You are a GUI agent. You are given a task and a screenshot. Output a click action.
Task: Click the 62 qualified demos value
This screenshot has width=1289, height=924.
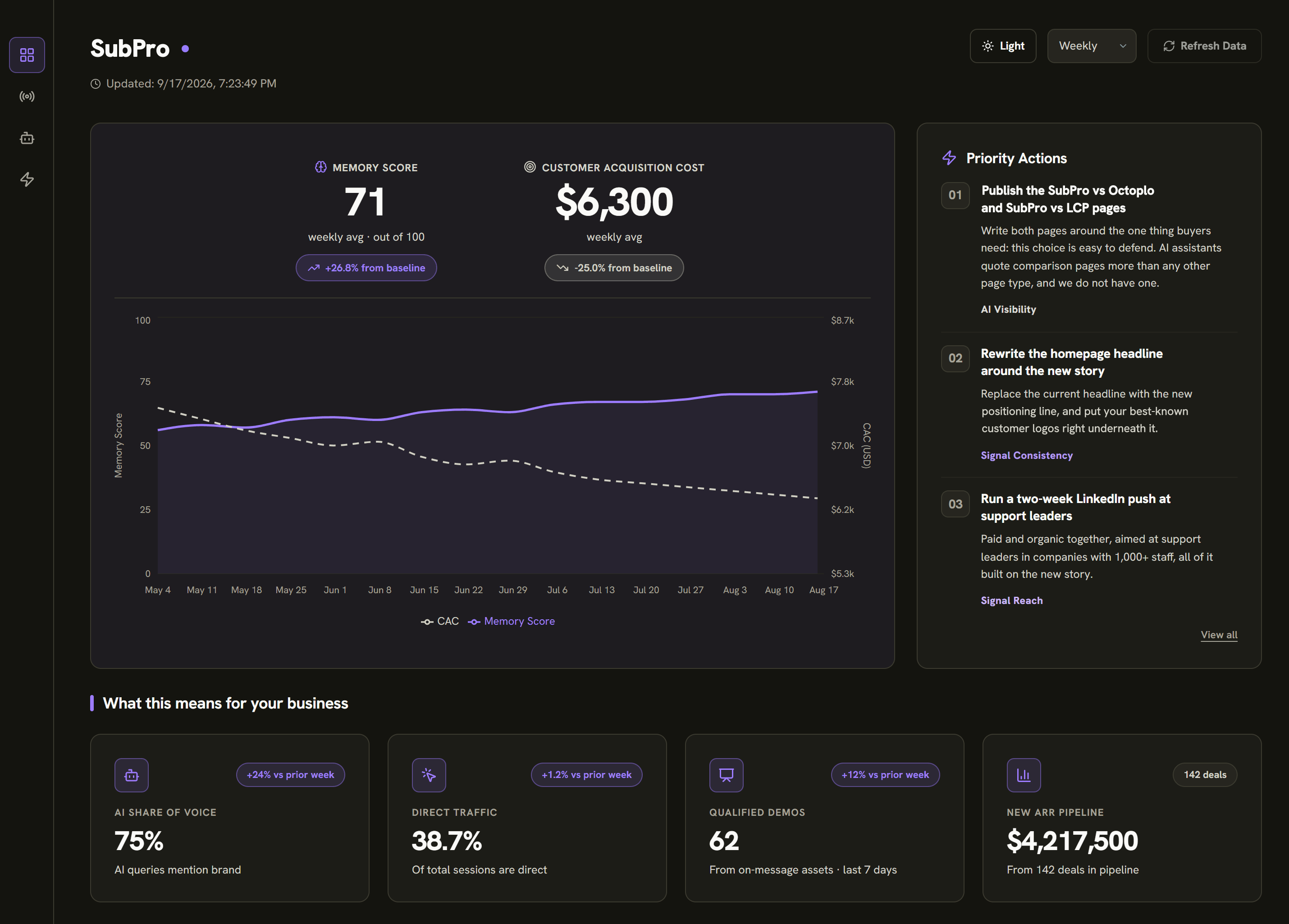coord(724,841)
